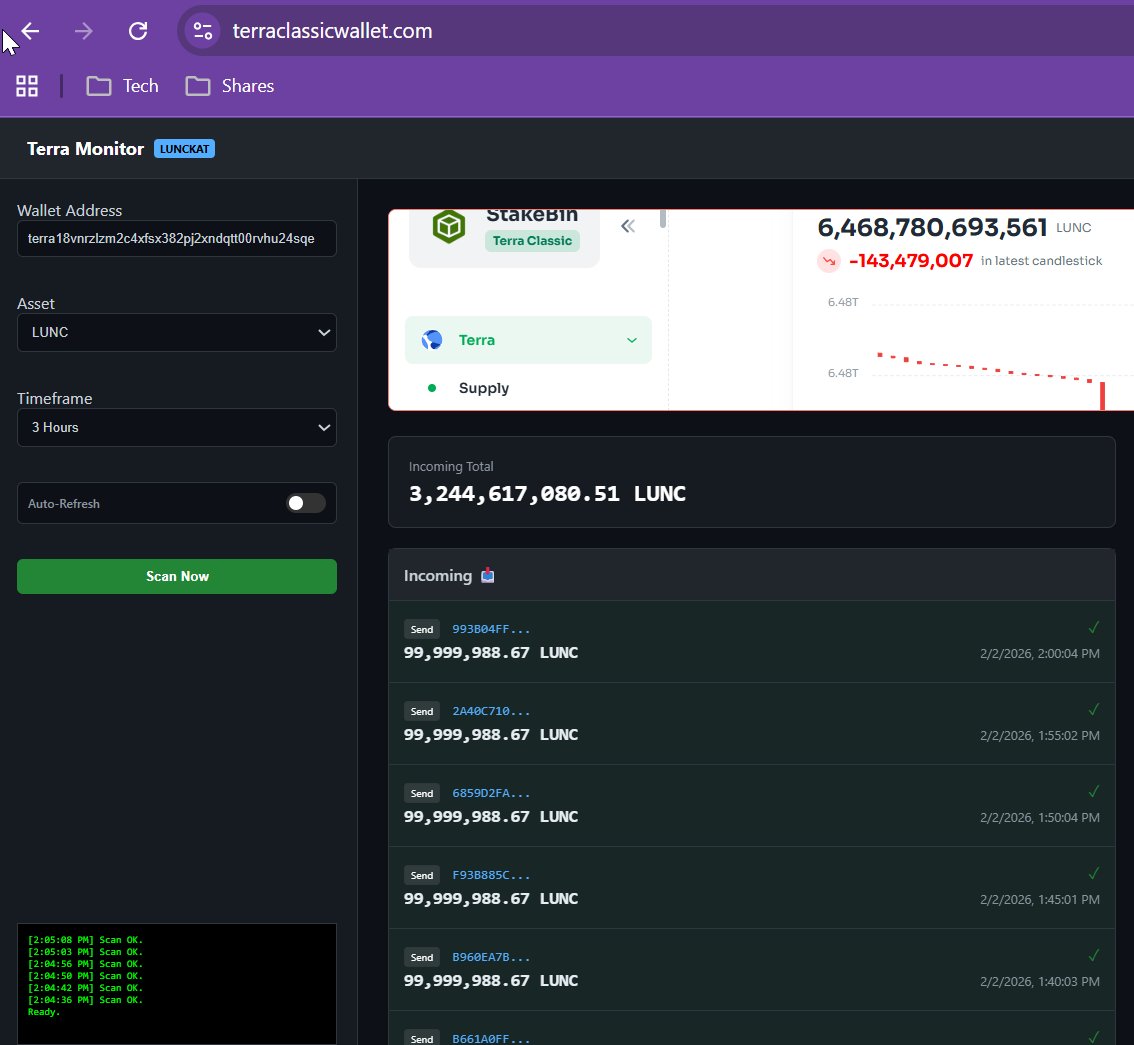Screen dimensions: 1134x1045
Task: Click Send tag on 993B04FF transaction
Action: coord(422,629)
